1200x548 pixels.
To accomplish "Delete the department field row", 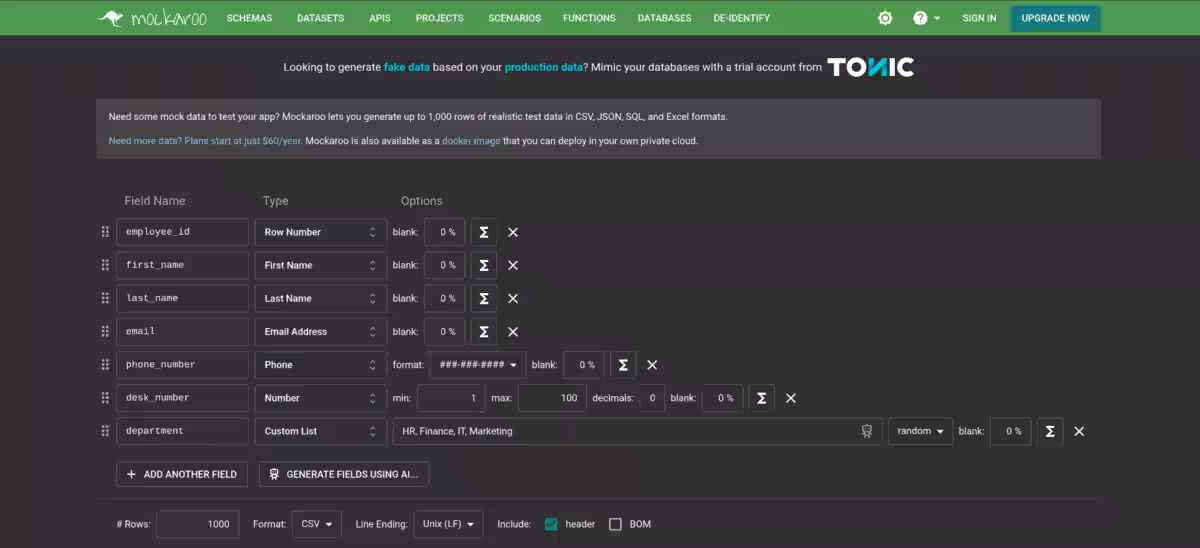I will (1079, 431).
